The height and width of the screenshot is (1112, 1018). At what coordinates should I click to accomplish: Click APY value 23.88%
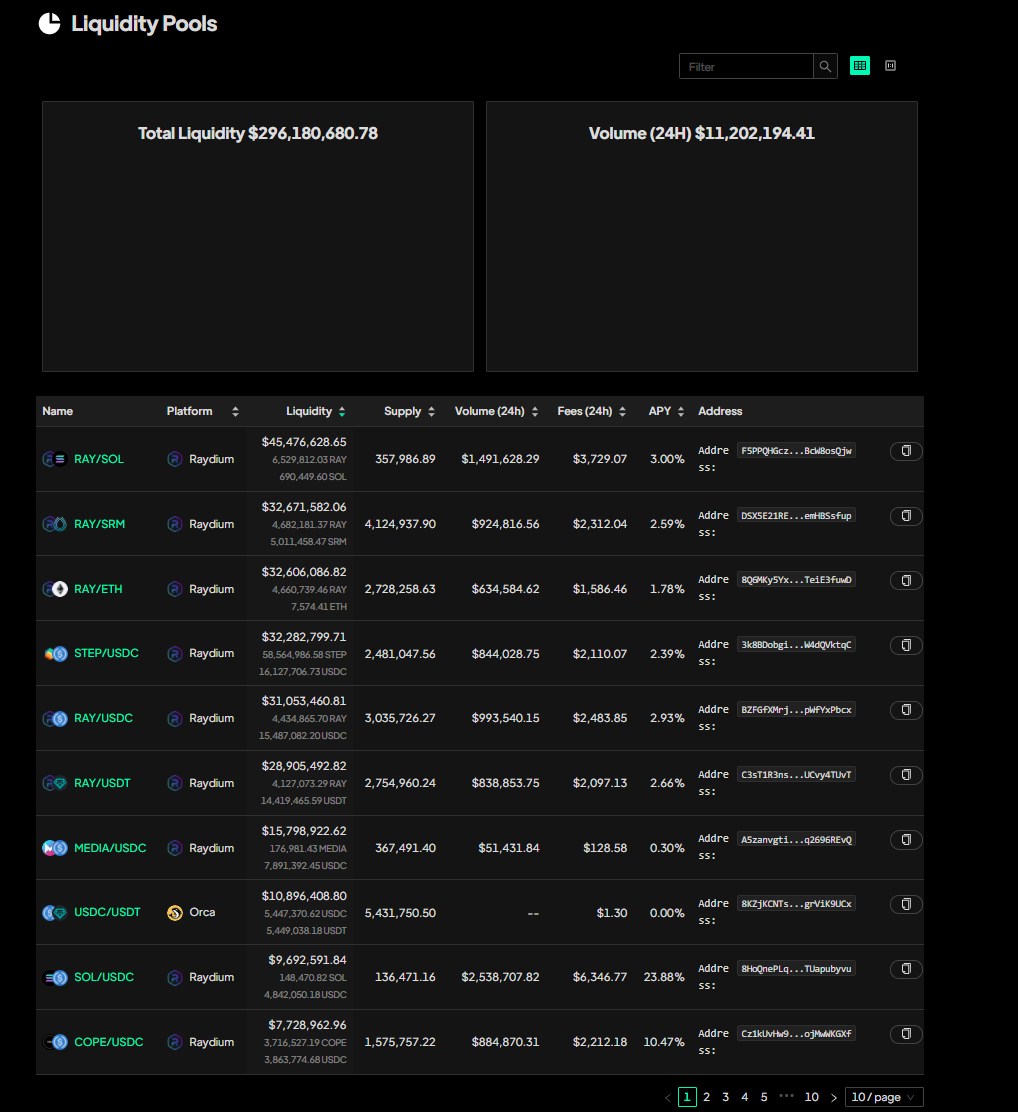tap(664, 977)
